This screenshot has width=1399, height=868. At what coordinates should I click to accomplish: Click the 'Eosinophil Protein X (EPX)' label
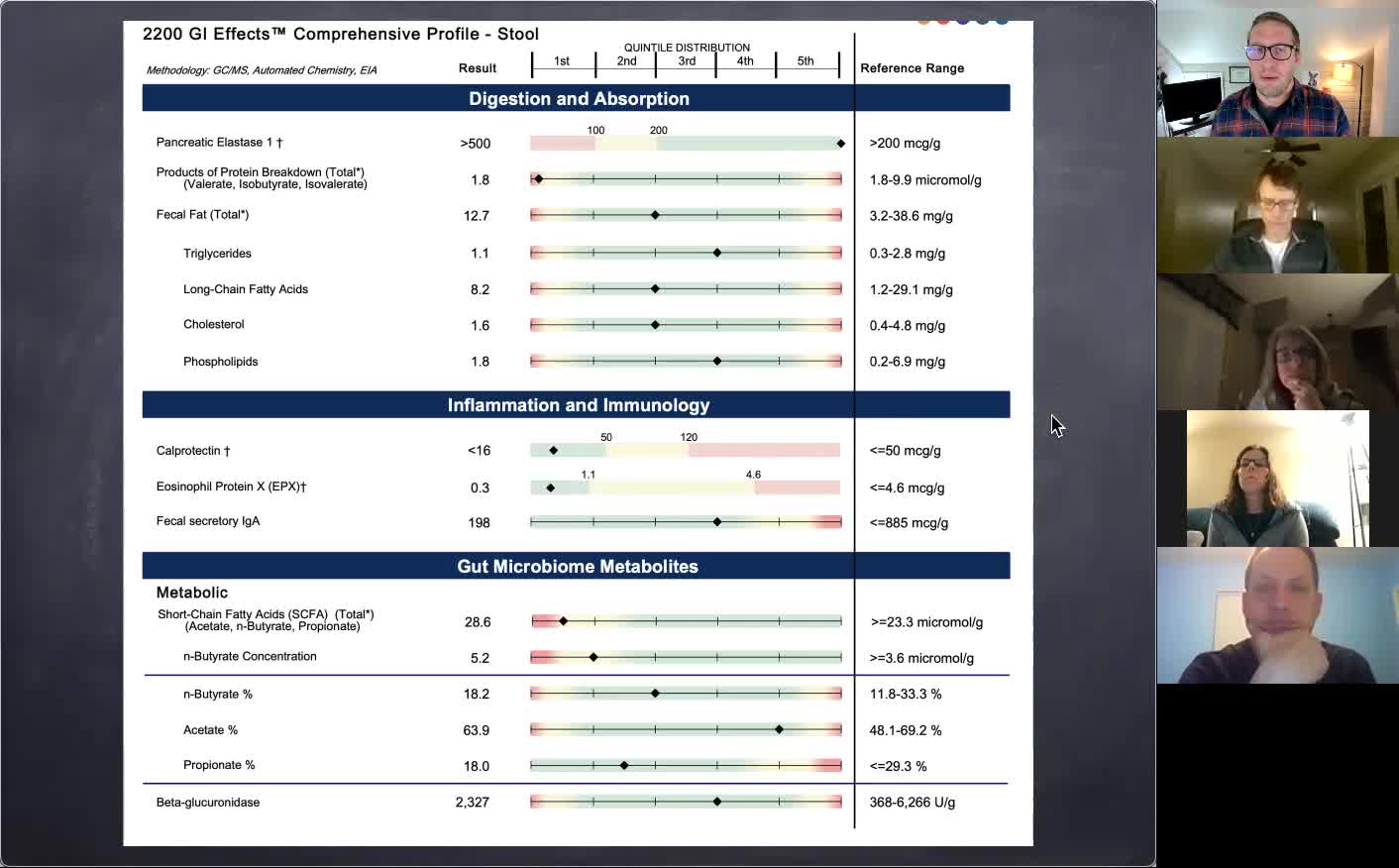coord(231,487)
